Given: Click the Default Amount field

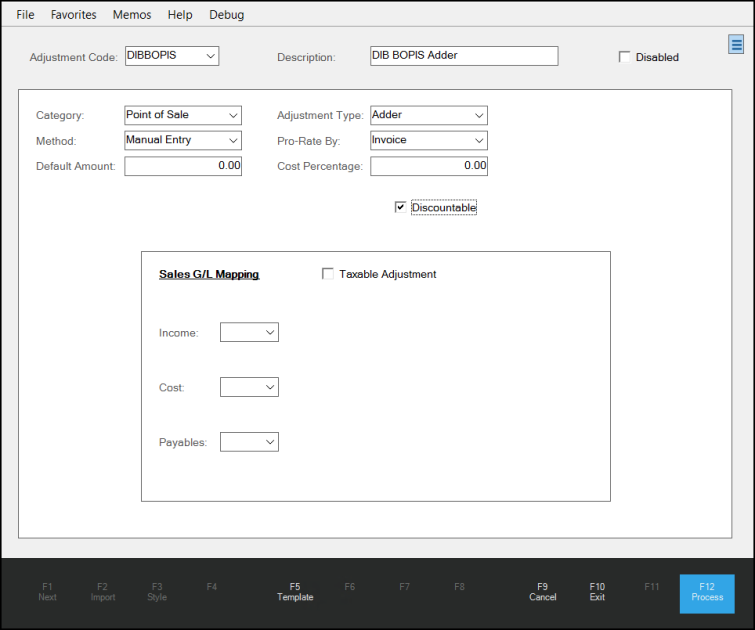Looking at the screenshot, I should pyautogui.click(x=183, y=166).
